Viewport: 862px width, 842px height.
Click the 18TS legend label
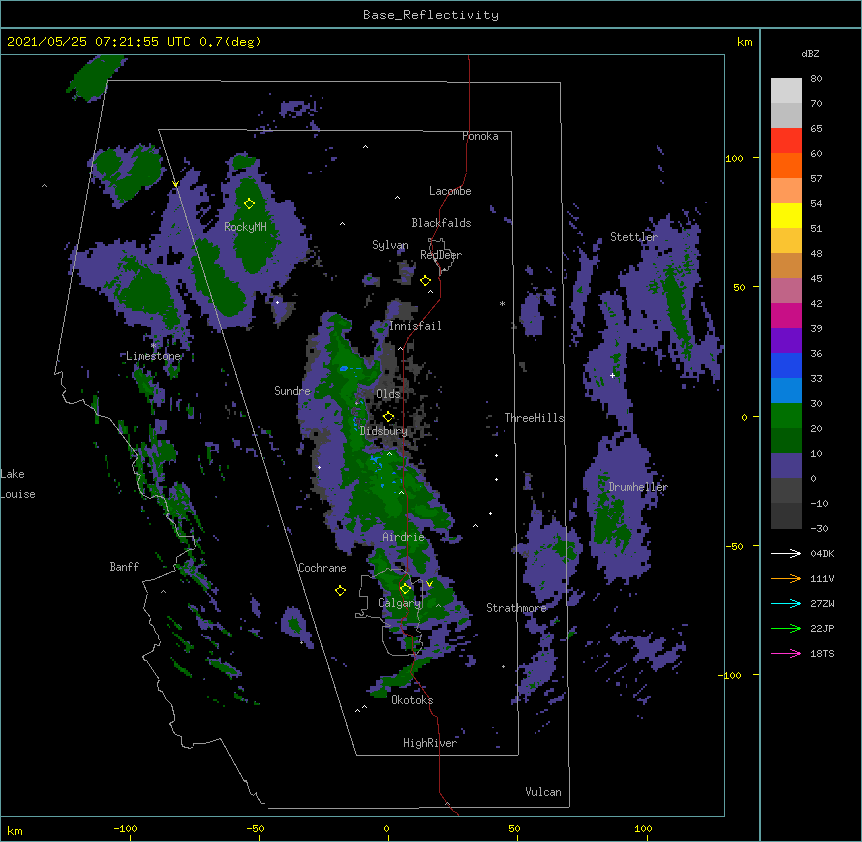click(x=822, y=653)
